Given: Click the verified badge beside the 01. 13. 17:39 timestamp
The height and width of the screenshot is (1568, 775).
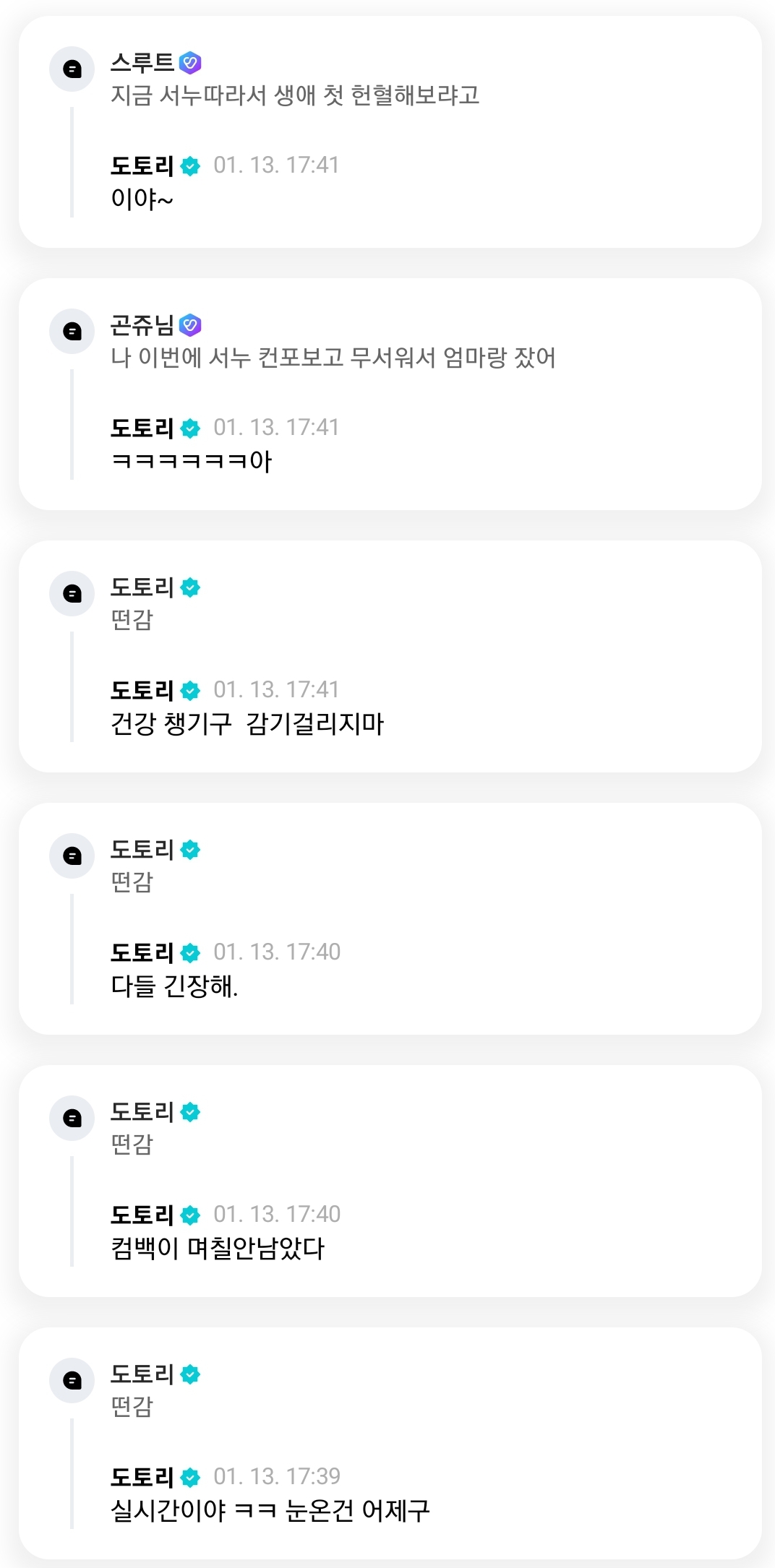Looking at the screenshot, I should [190, 1478].
